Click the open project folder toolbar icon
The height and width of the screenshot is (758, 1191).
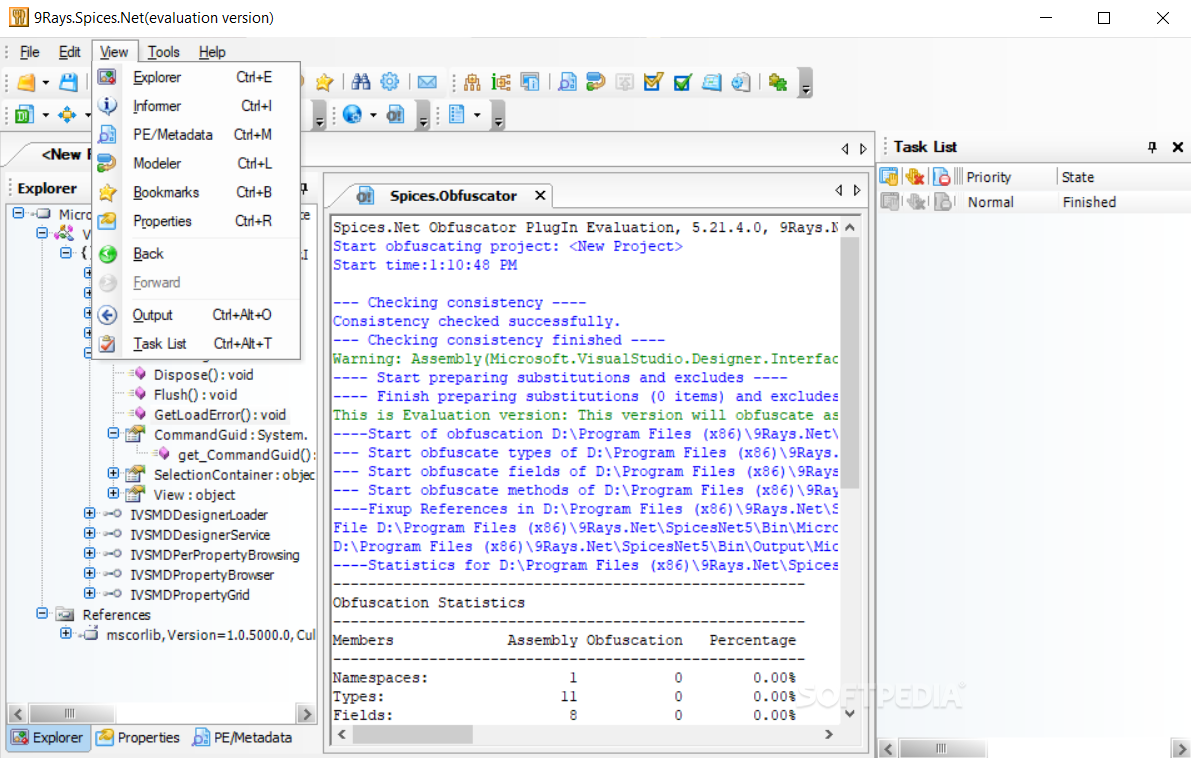[26, 82]
